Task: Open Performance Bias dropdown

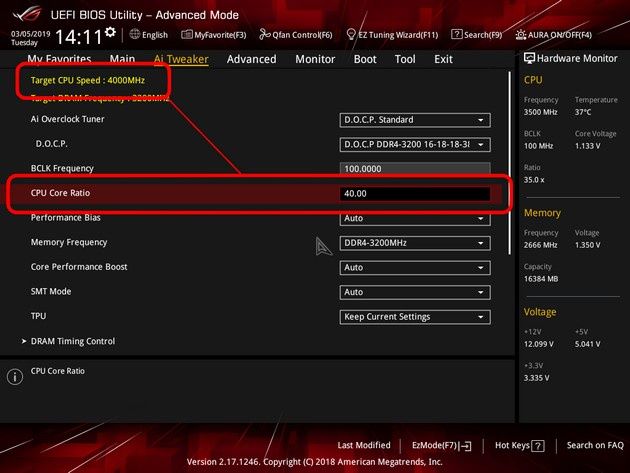Action: point(415,218)
